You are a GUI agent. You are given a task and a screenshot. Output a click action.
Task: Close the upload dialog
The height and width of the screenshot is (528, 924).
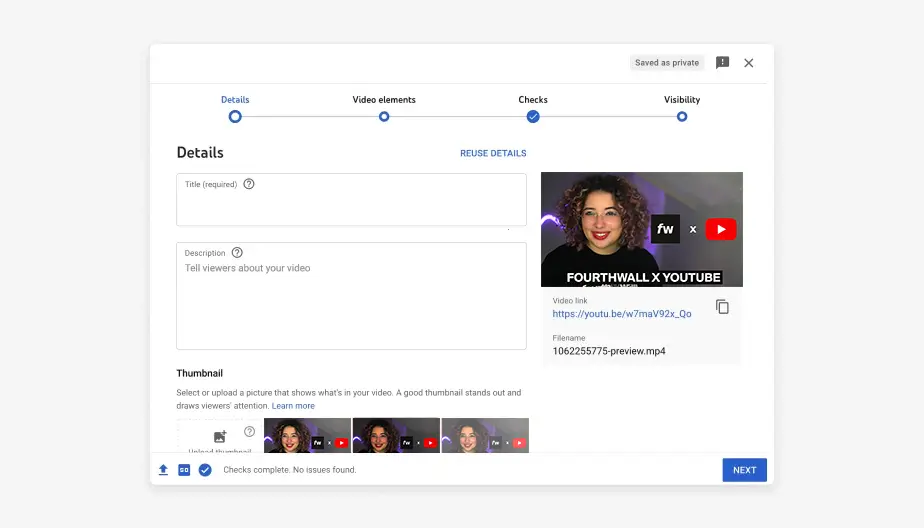tap(749, 63)
